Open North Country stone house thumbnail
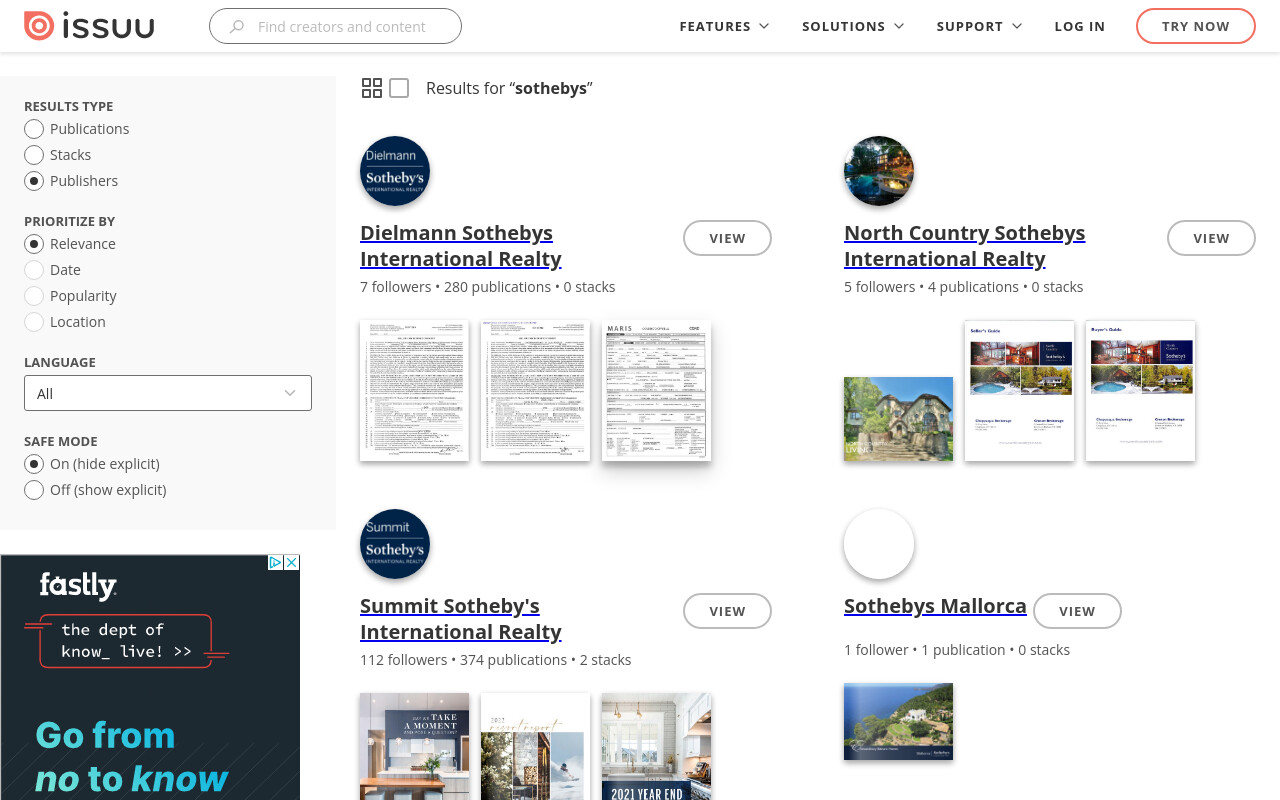The width and height of the screenshot is (1280, 800). [898, 419]
